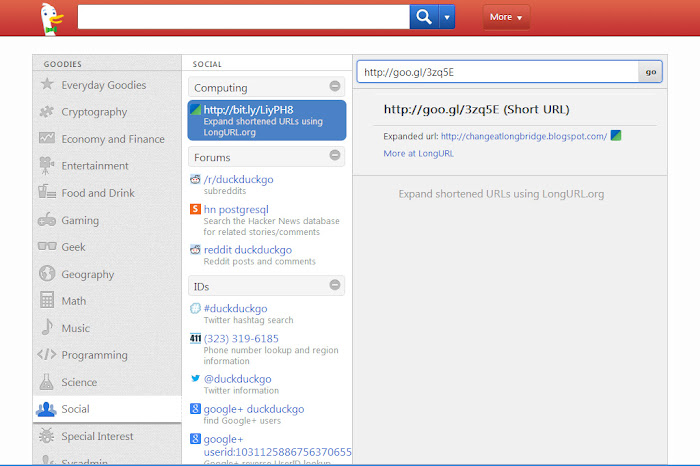
Task: Click the Expand shortened URLs description text
Action: (501, 194)
